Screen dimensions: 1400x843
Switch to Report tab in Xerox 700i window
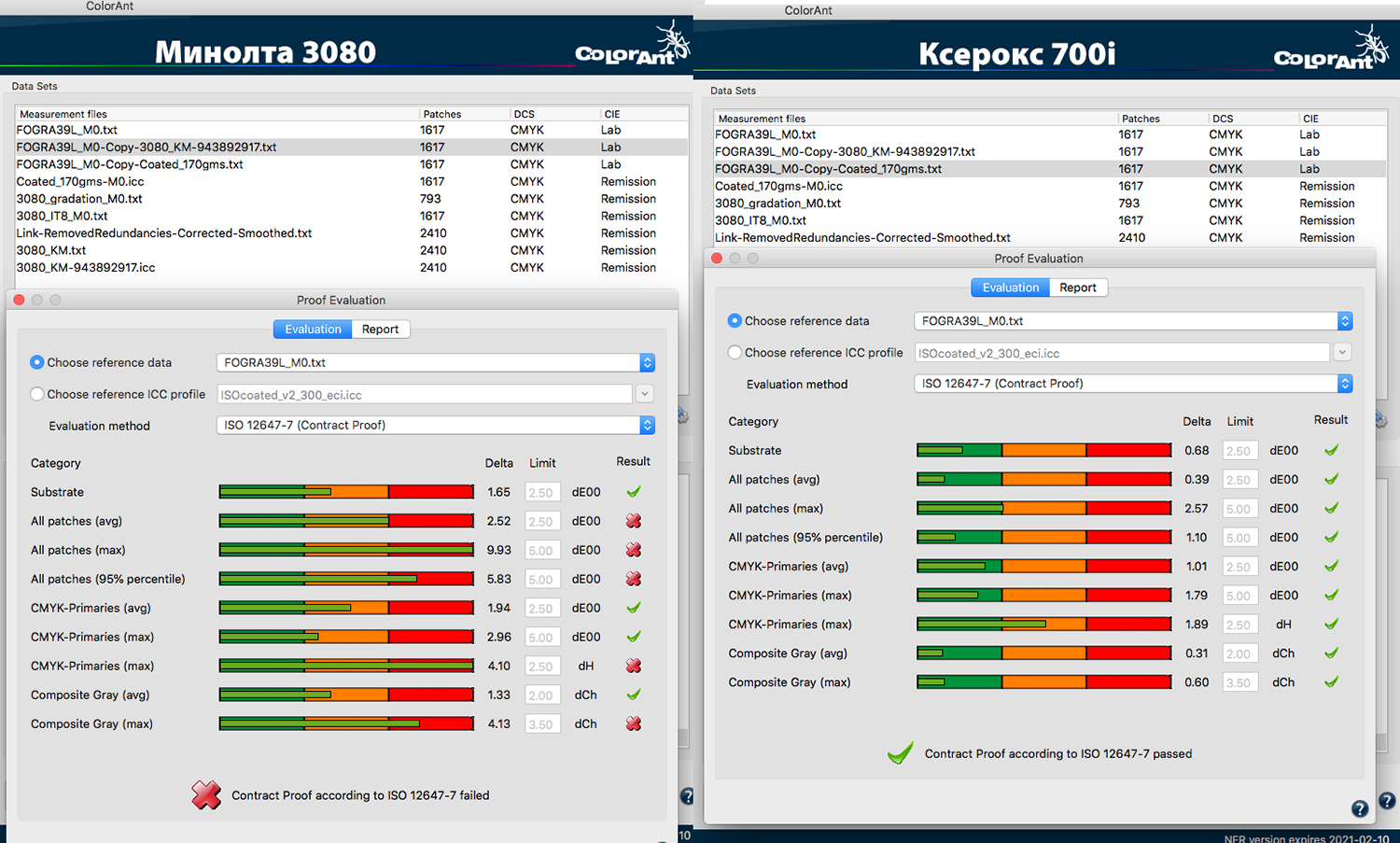click(x=1078, y=288)
